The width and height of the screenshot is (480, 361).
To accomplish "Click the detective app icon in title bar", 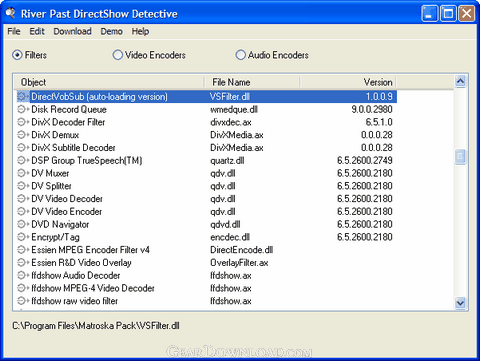I will point(11,13).
